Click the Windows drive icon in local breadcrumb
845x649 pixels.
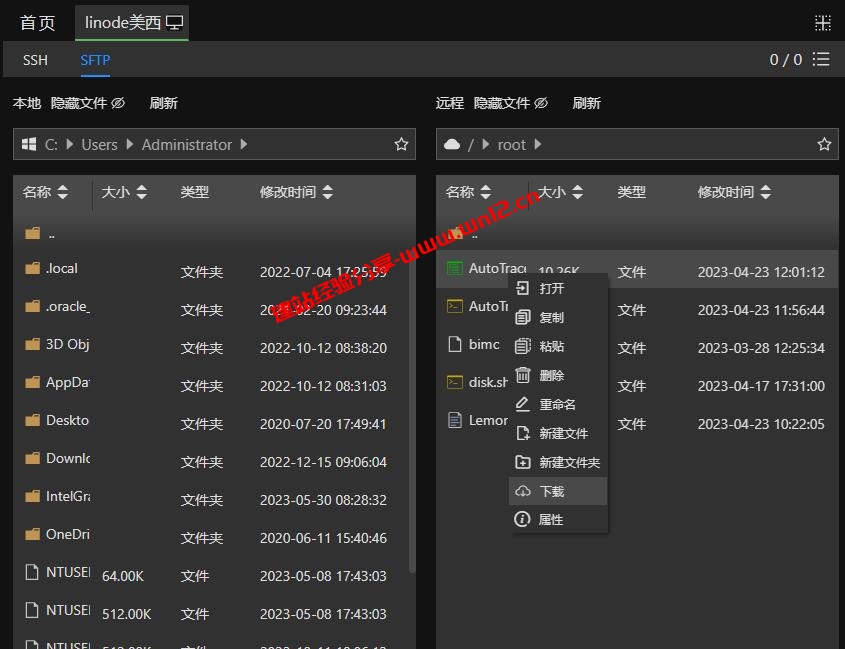30,144
